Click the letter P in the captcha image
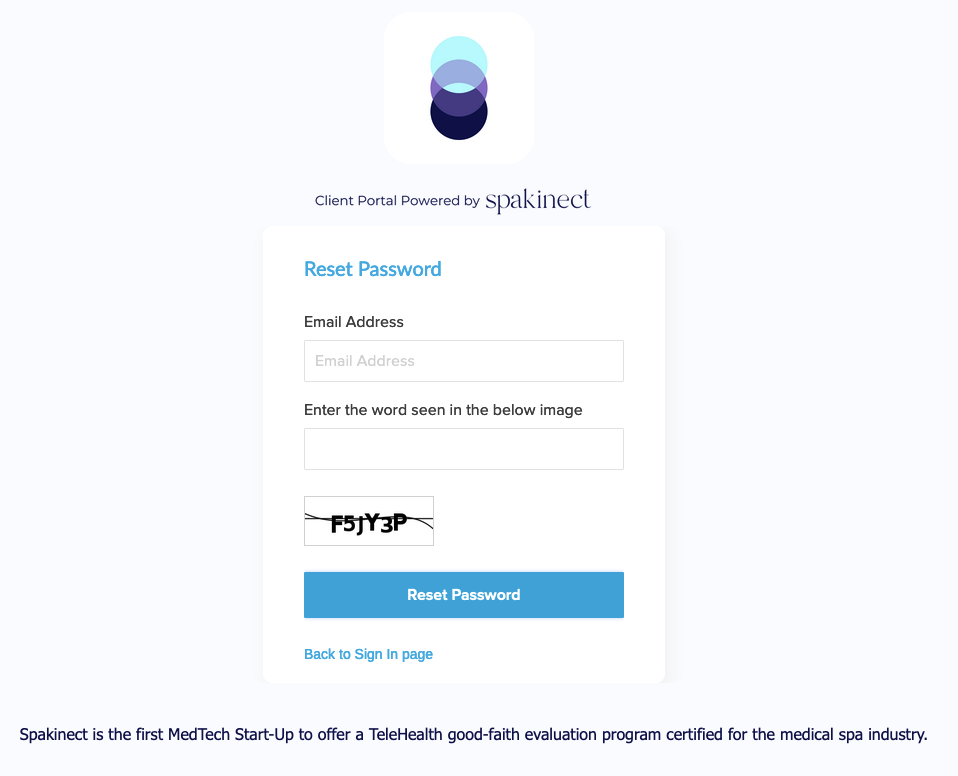This screenshot has height=776, width=958. 399,521
